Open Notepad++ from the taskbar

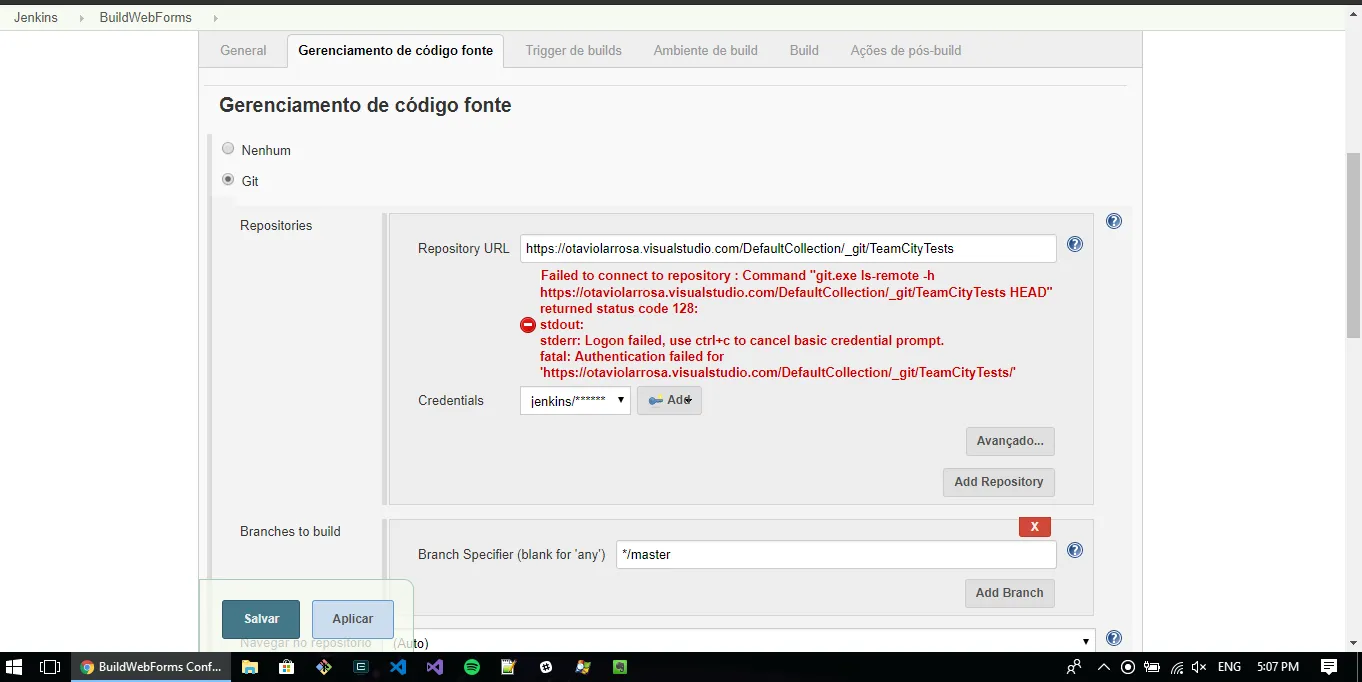509,667
